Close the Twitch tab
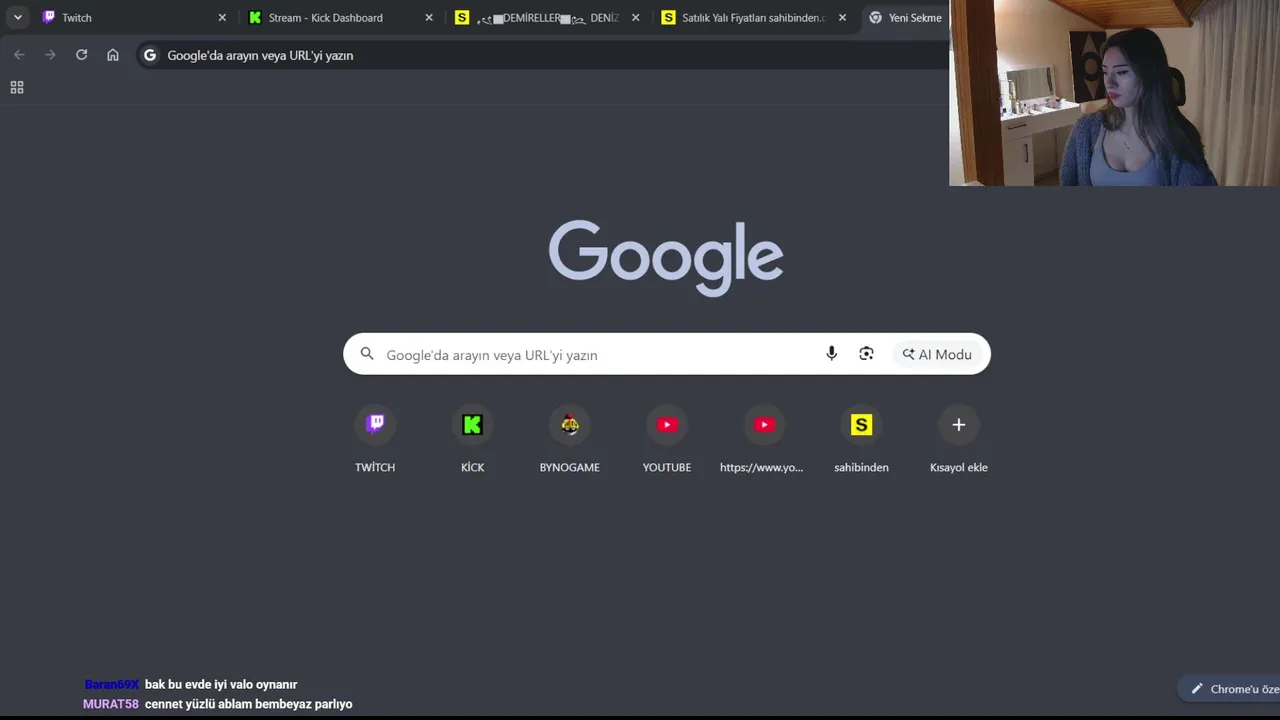The width and height of the screenshot is (1280, 720). click(222, 17)
